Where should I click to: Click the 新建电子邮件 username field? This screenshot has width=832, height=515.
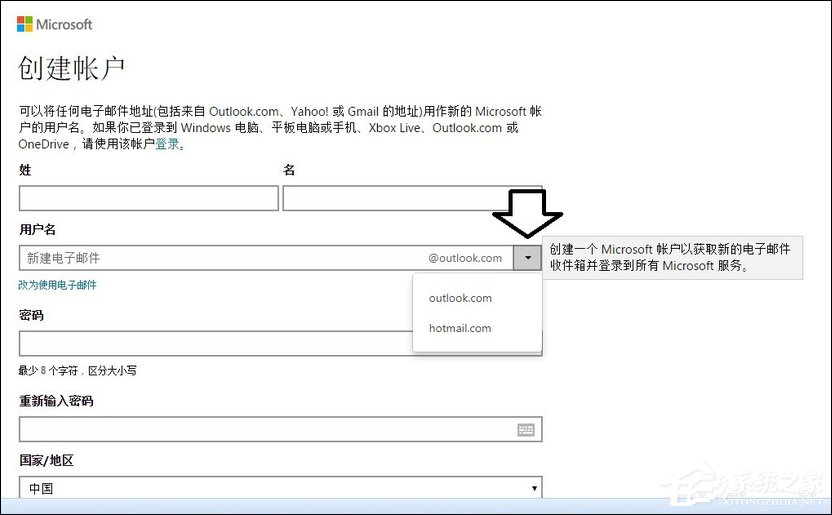click(x=266, y=258)
